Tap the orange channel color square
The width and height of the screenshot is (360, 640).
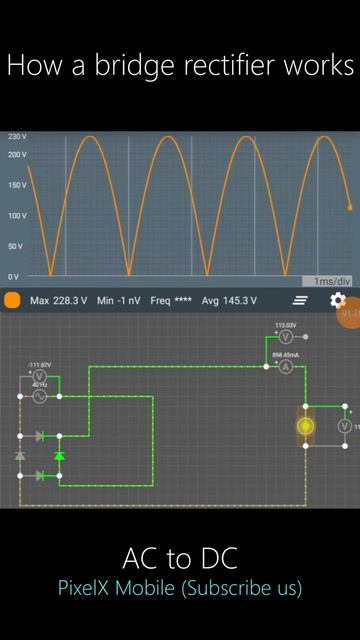[x=12, y=301]
